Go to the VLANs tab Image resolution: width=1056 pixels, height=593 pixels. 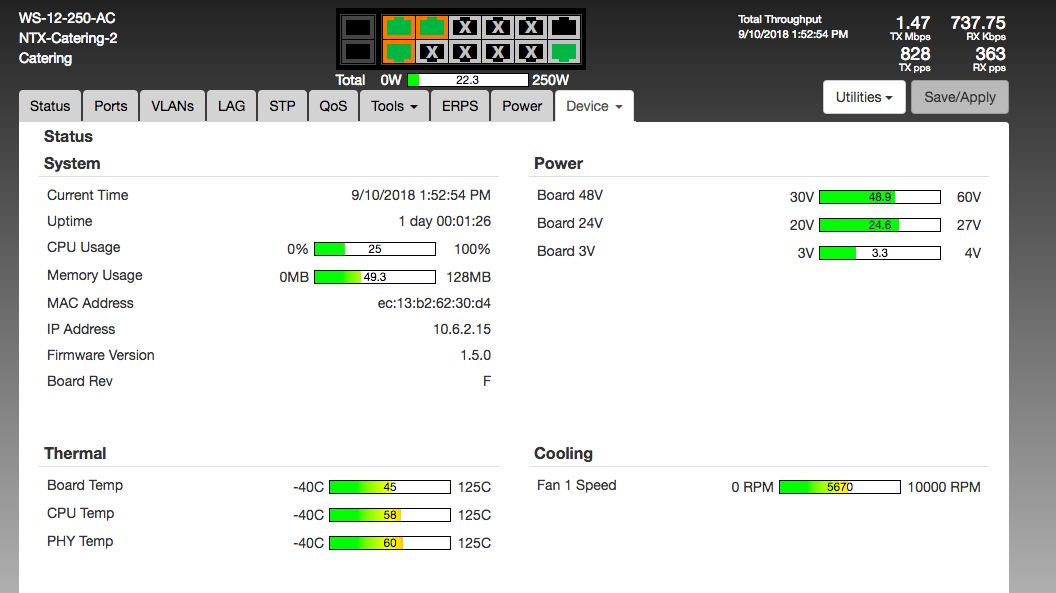point(173,106)
